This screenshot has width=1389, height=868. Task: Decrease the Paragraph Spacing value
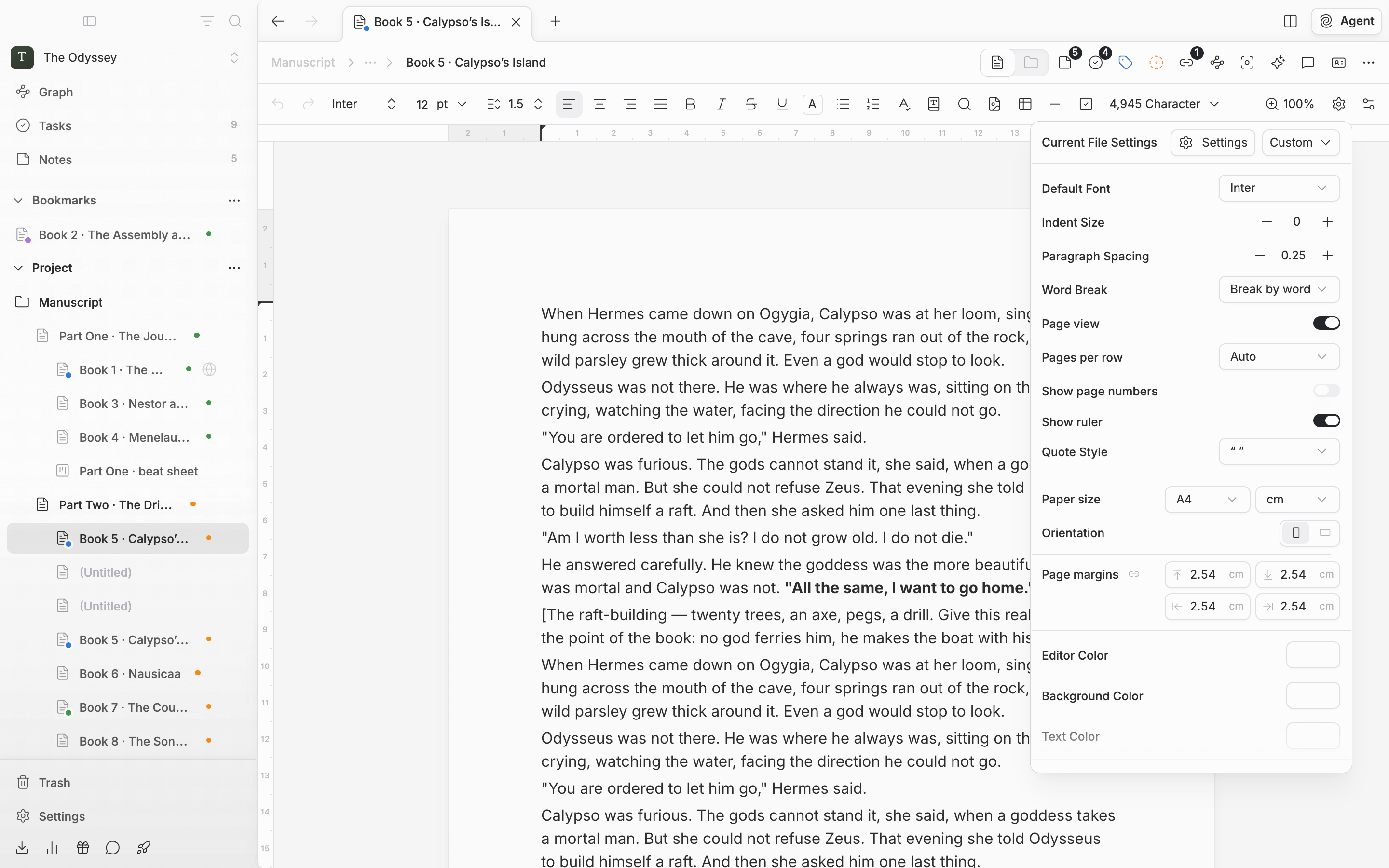click(1260, 256)
